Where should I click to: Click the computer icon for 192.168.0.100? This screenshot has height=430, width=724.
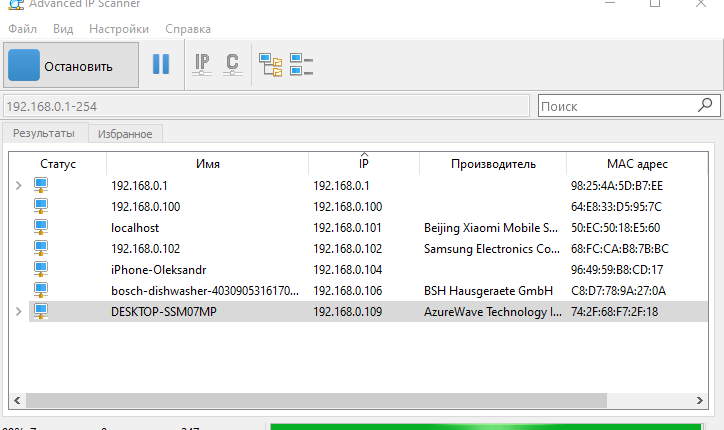tap(41, 206)
